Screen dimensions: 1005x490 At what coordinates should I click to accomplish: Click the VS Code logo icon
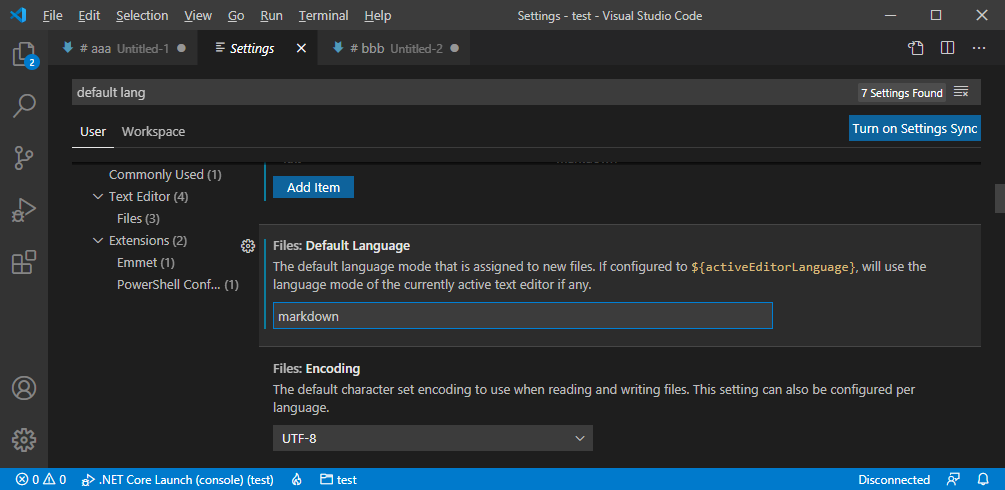[17, 15]
